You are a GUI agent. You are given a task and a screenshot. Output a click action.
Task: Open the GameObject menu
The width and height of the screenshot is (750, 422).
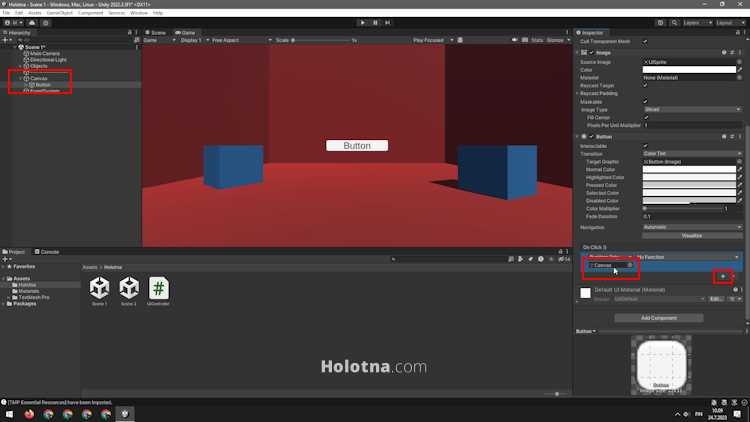click(x=60, y=13)
